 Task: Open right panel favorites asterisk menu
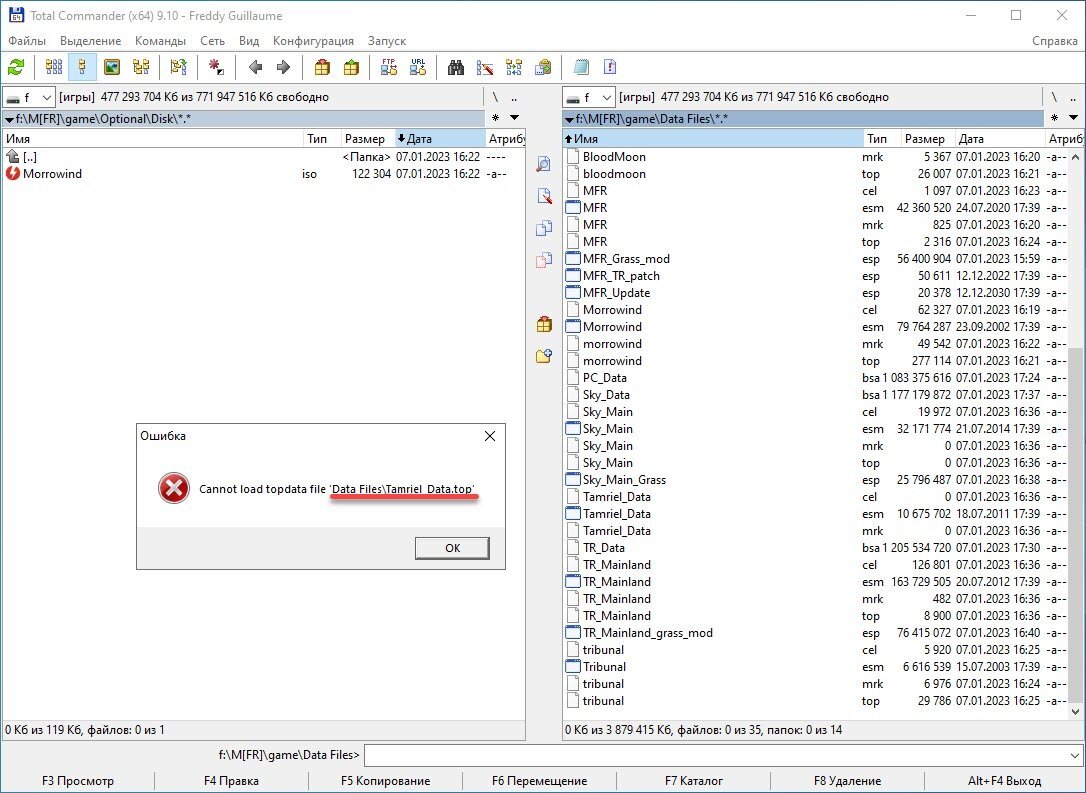1054,118
